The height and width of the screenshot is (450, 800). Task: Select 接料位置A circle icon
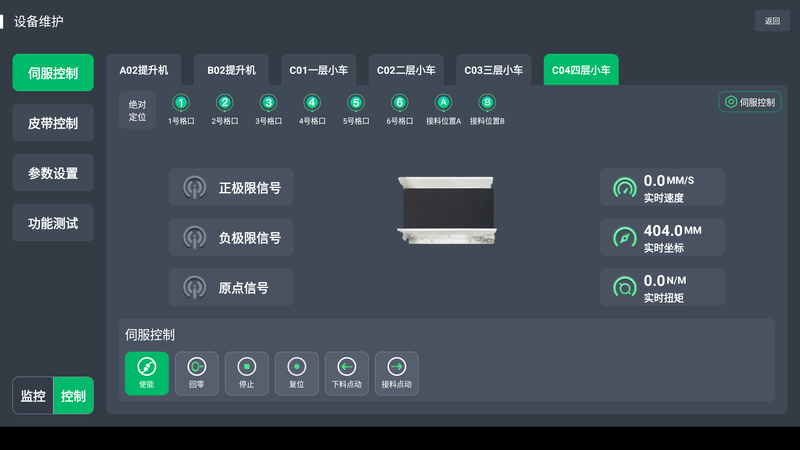point(443,103)
